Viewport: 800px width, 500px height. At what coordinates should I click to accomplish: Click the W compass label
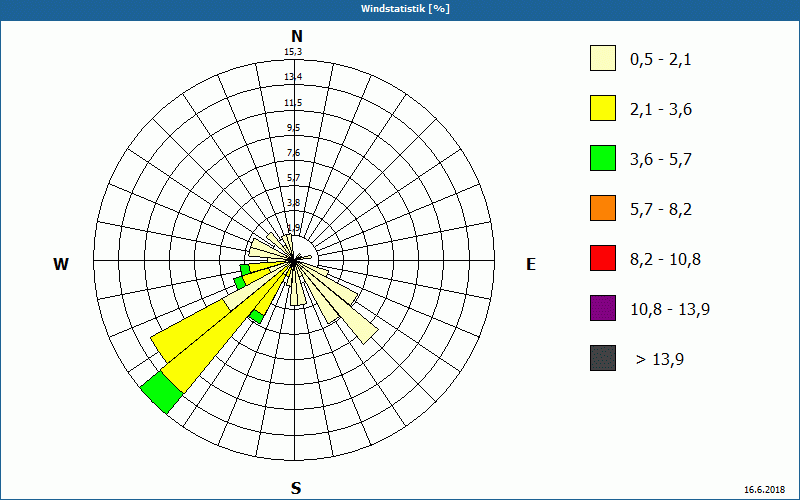[x=61, y=264]
